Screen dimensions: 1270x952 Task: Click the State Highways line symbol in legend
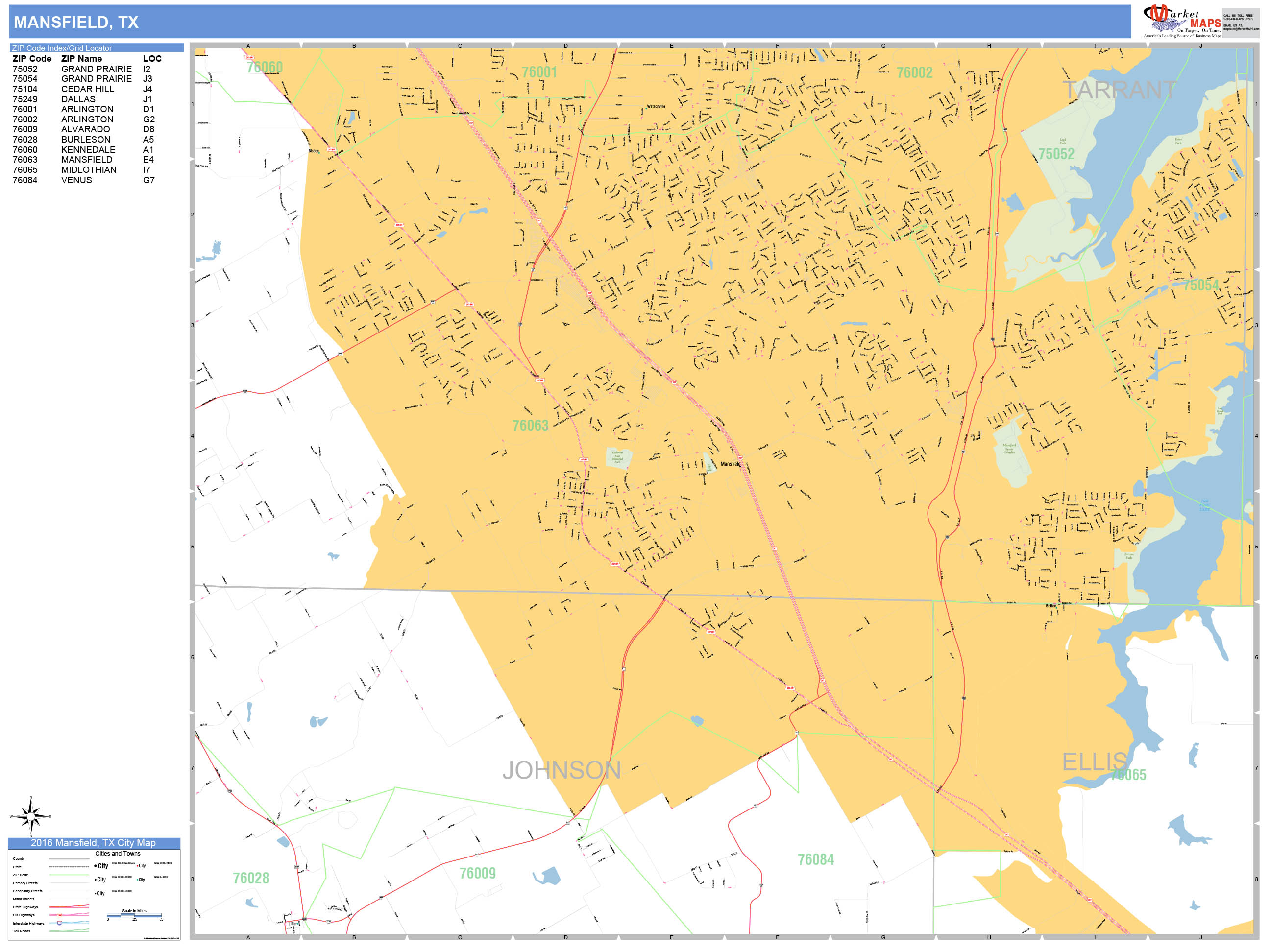tap(69, 907)
